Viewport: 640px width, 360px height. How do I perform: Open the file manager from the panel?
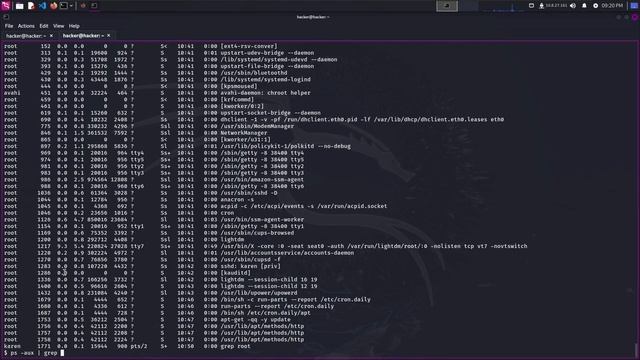[x=19, y=6]
